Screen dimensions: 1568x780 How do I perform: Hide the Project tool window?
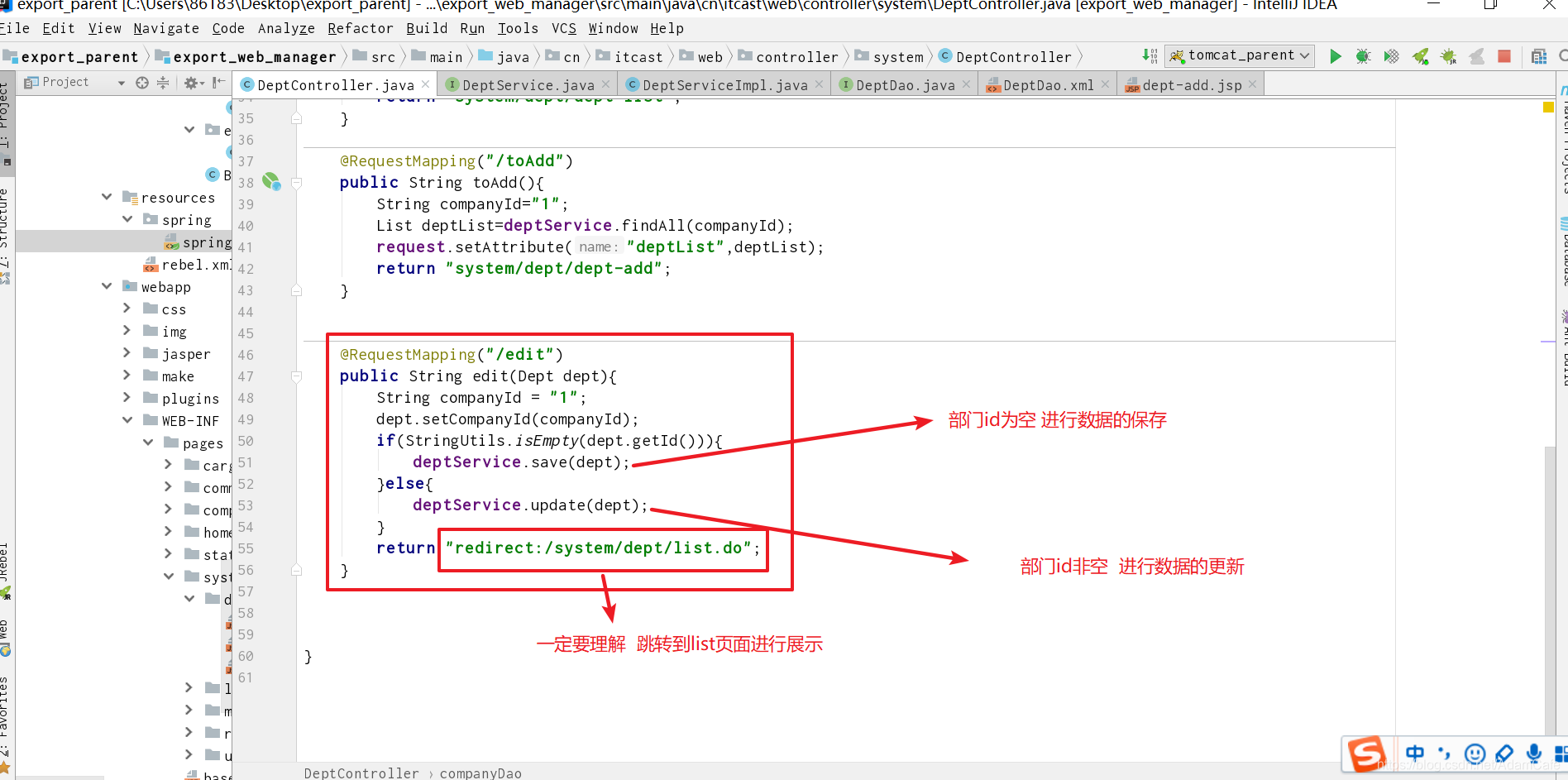coord(218,83)
